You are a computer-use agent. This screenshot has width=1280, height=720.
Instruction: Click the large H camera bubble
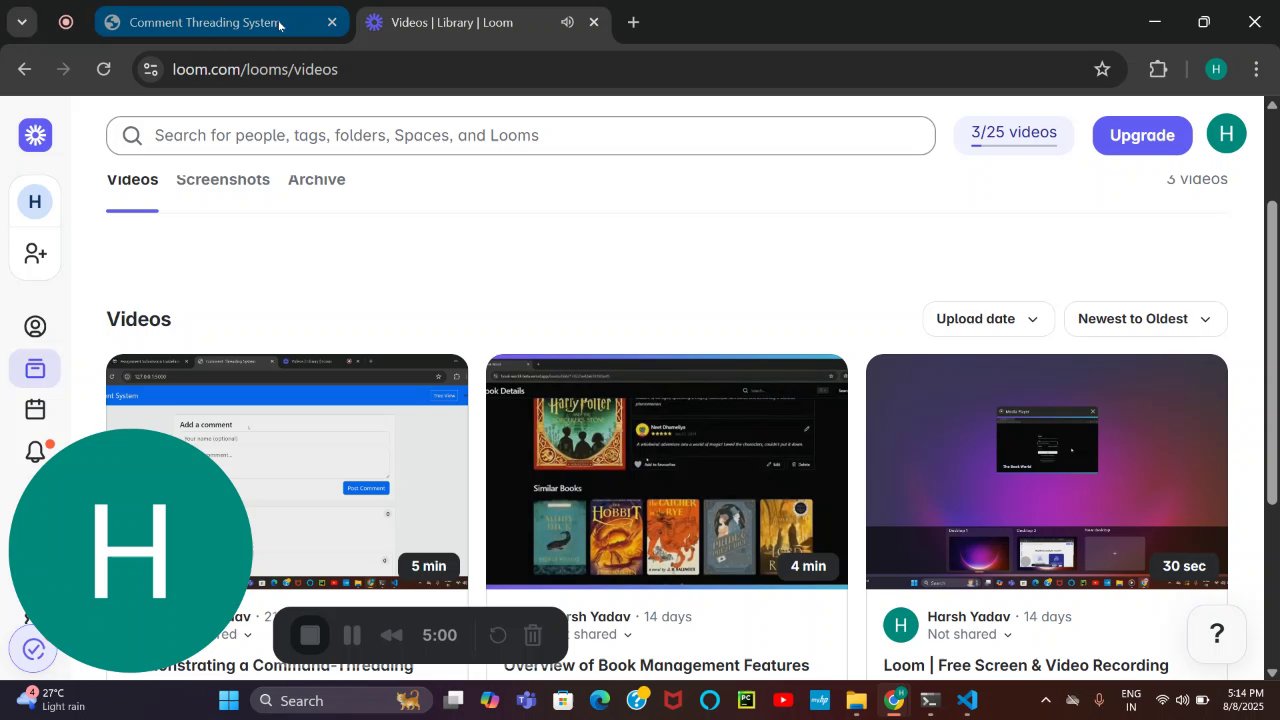pos(131,551)
